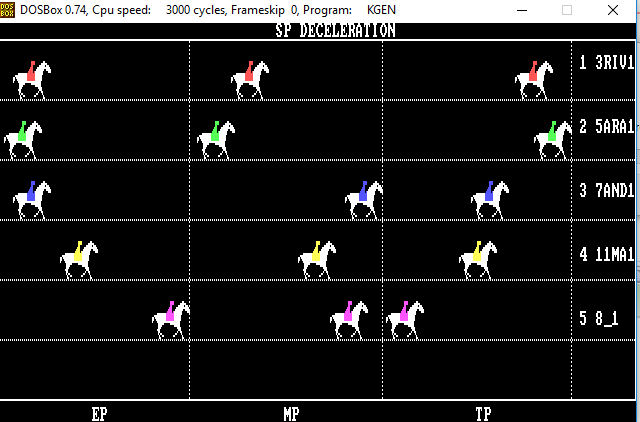Choose the yellow horse in the TP column

[x=478, y=260]
